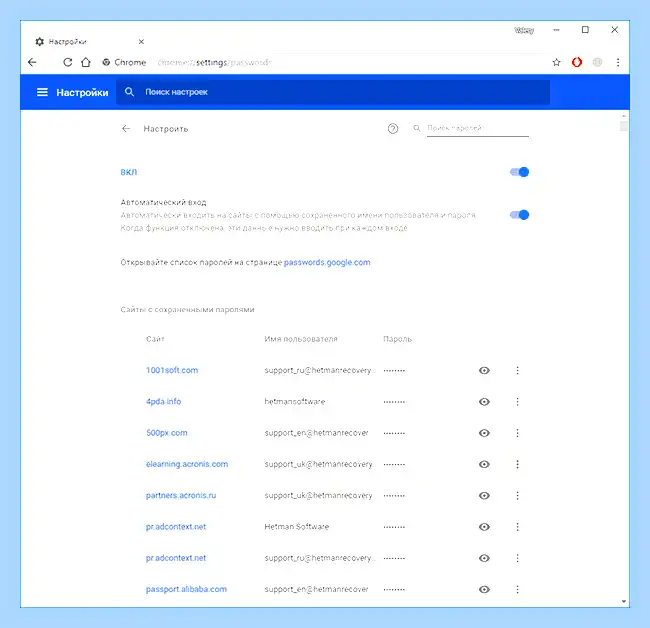Open the red Opera-style extension icon
650x628 pixels.
(577, 62)
